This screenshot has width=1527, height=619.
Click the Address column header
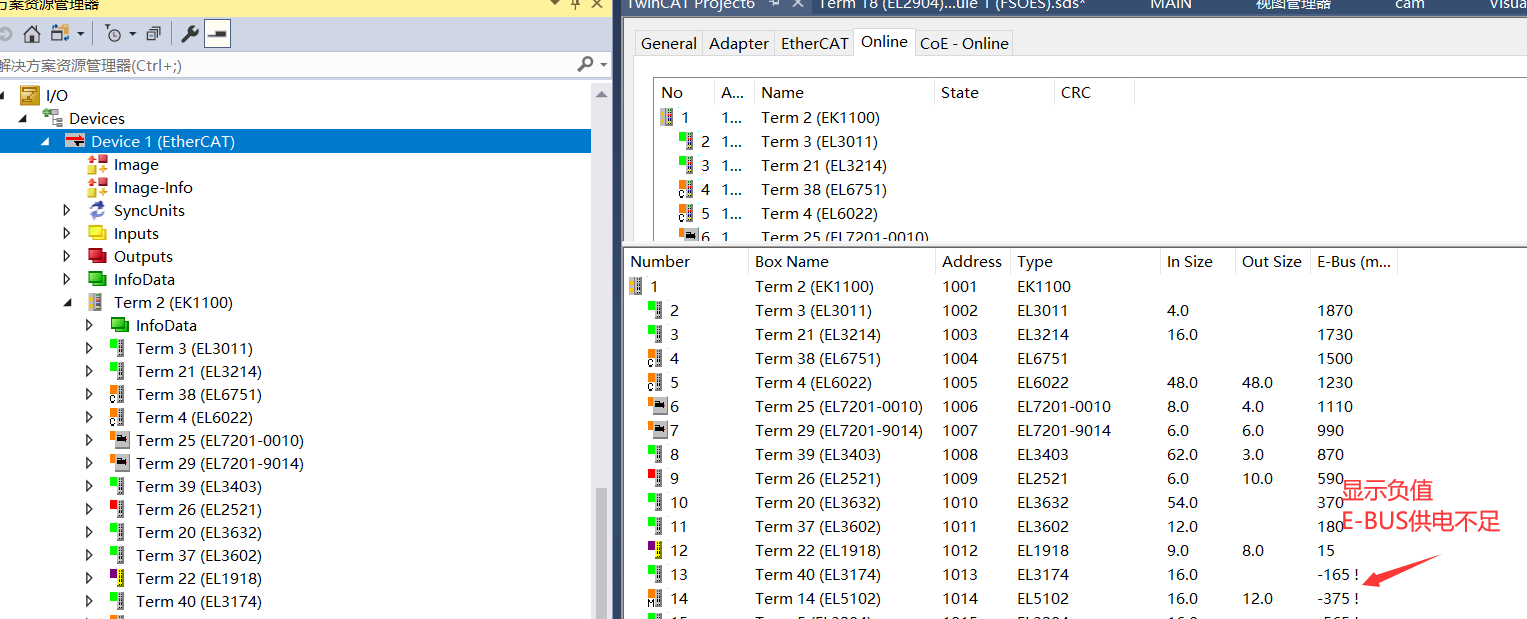(973, 261)
